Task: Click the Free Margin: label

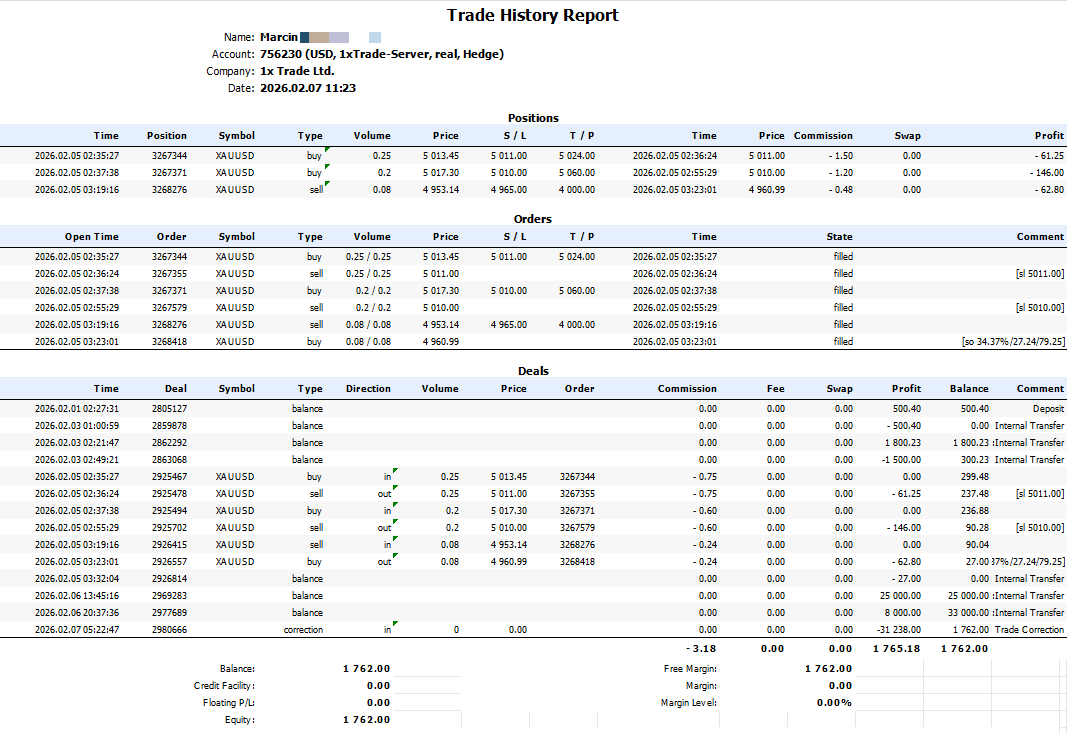Action: [x=690, y=669]
